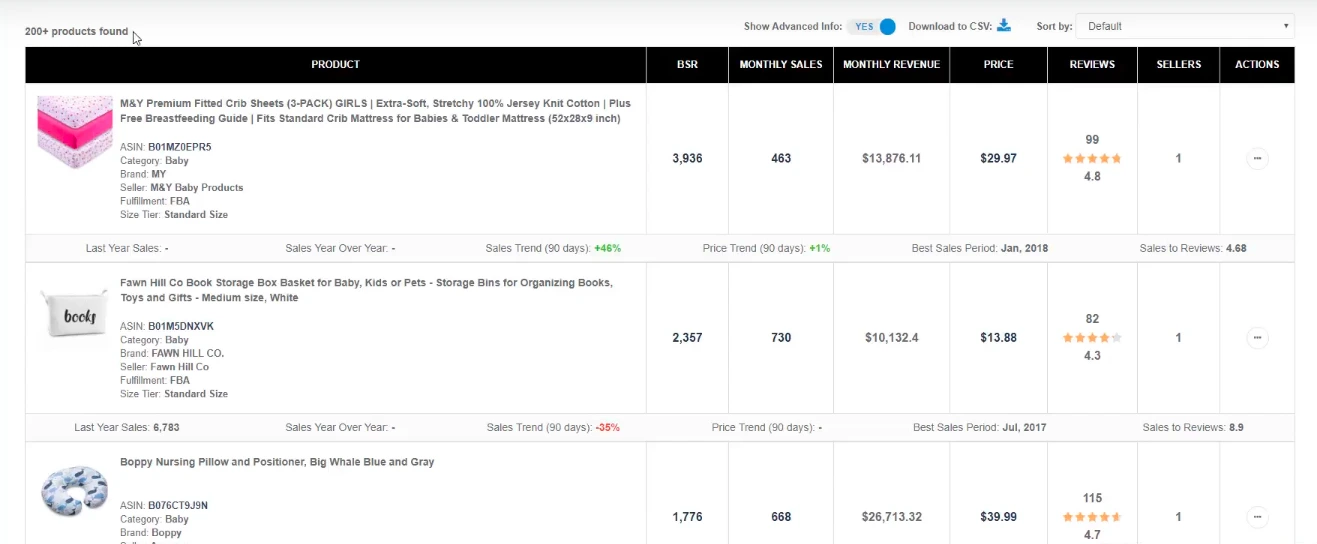Sort by Monthly Sales column header

[781, 65]
